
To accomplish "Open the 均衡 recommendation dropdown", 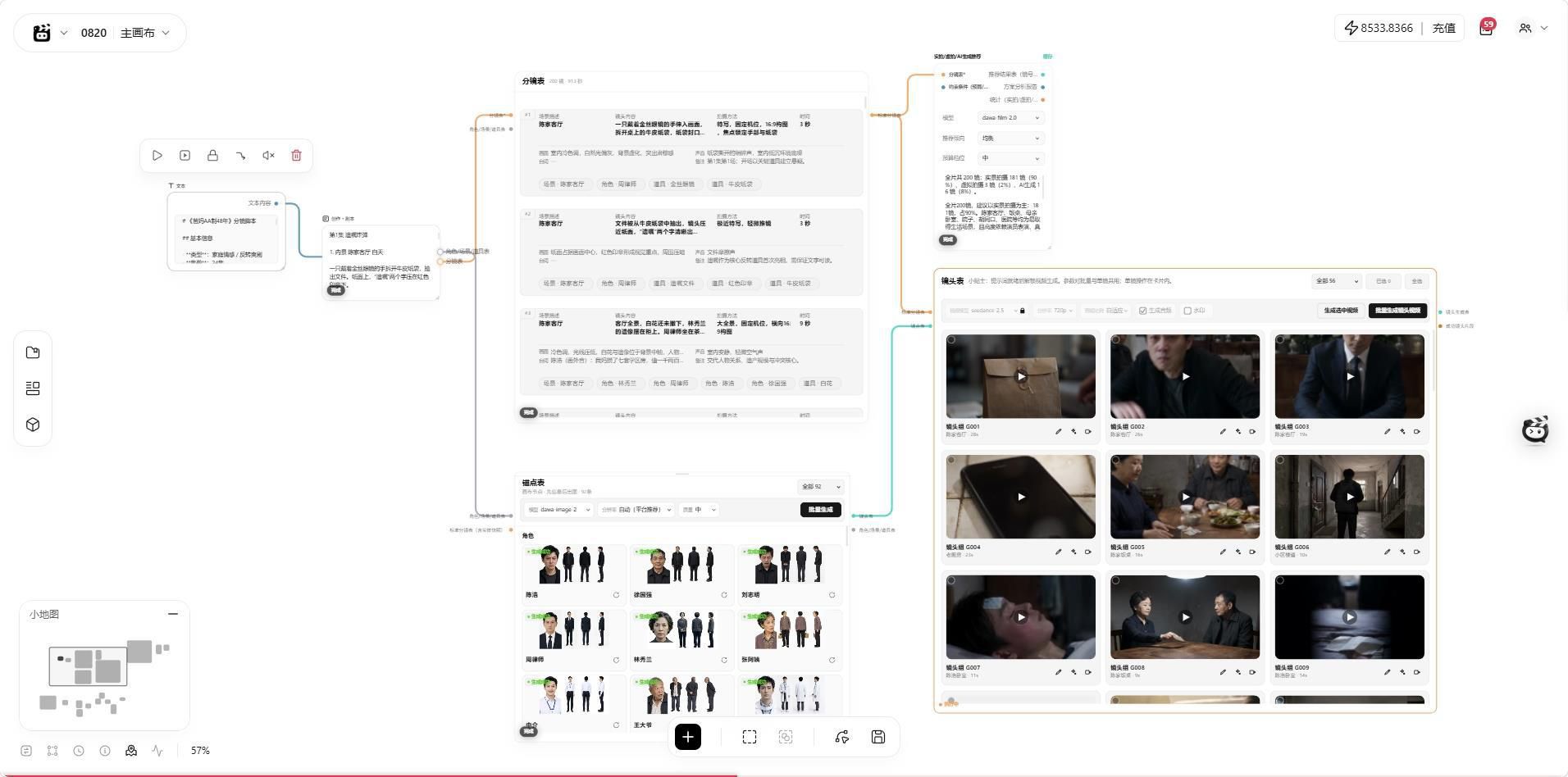I will 1011,139.
